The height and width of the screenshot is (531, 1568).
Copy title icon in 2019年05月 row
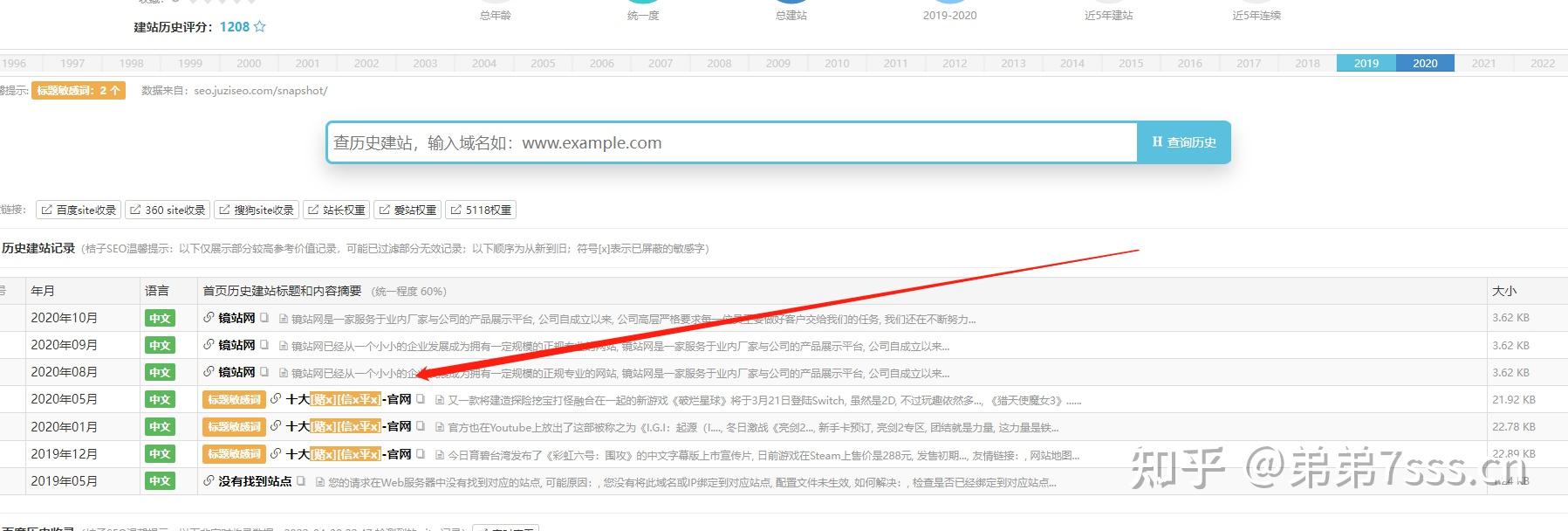tap(301, 480)
